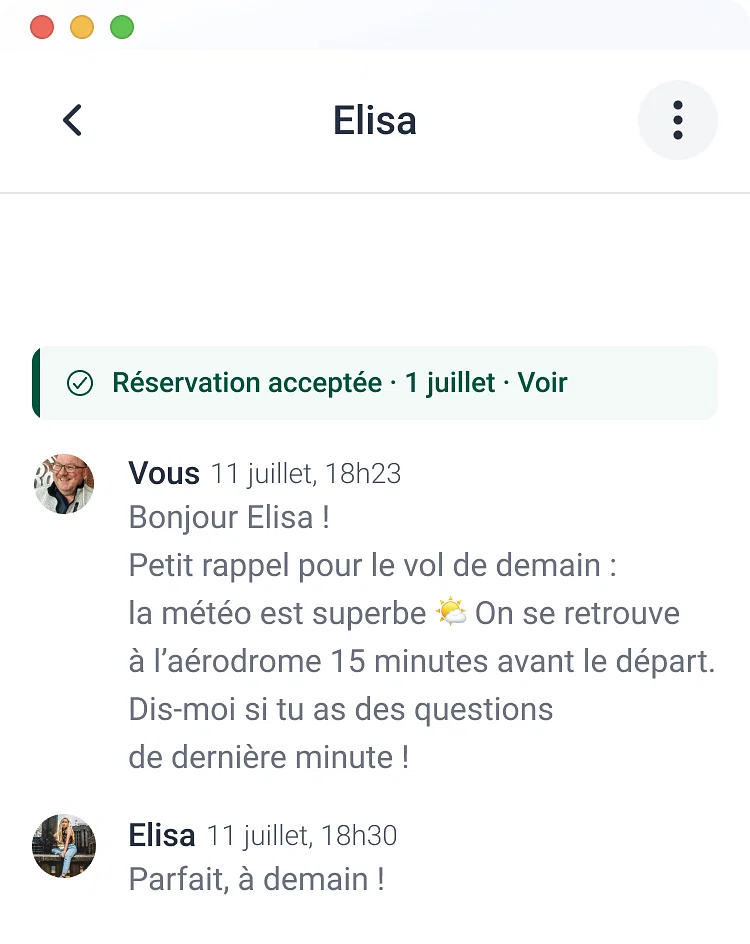Click the Parfait, à demain ! message
The height and width of the screenshot is (944, 750).
[x=257, y=879]
